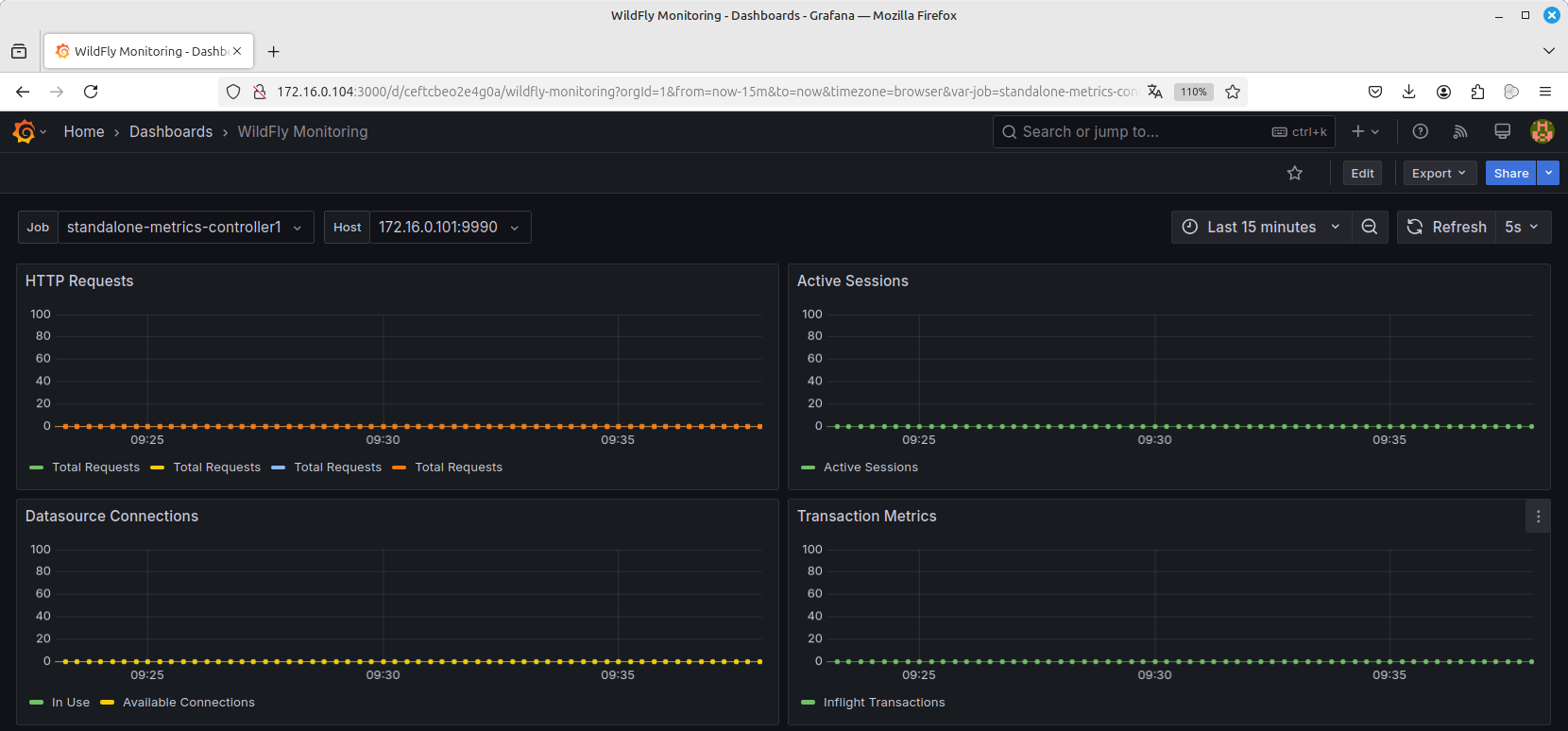Viewport: 1568px width, 731px height.
Task: Focus the Search or jump to field
Action: click(1164, 132)
